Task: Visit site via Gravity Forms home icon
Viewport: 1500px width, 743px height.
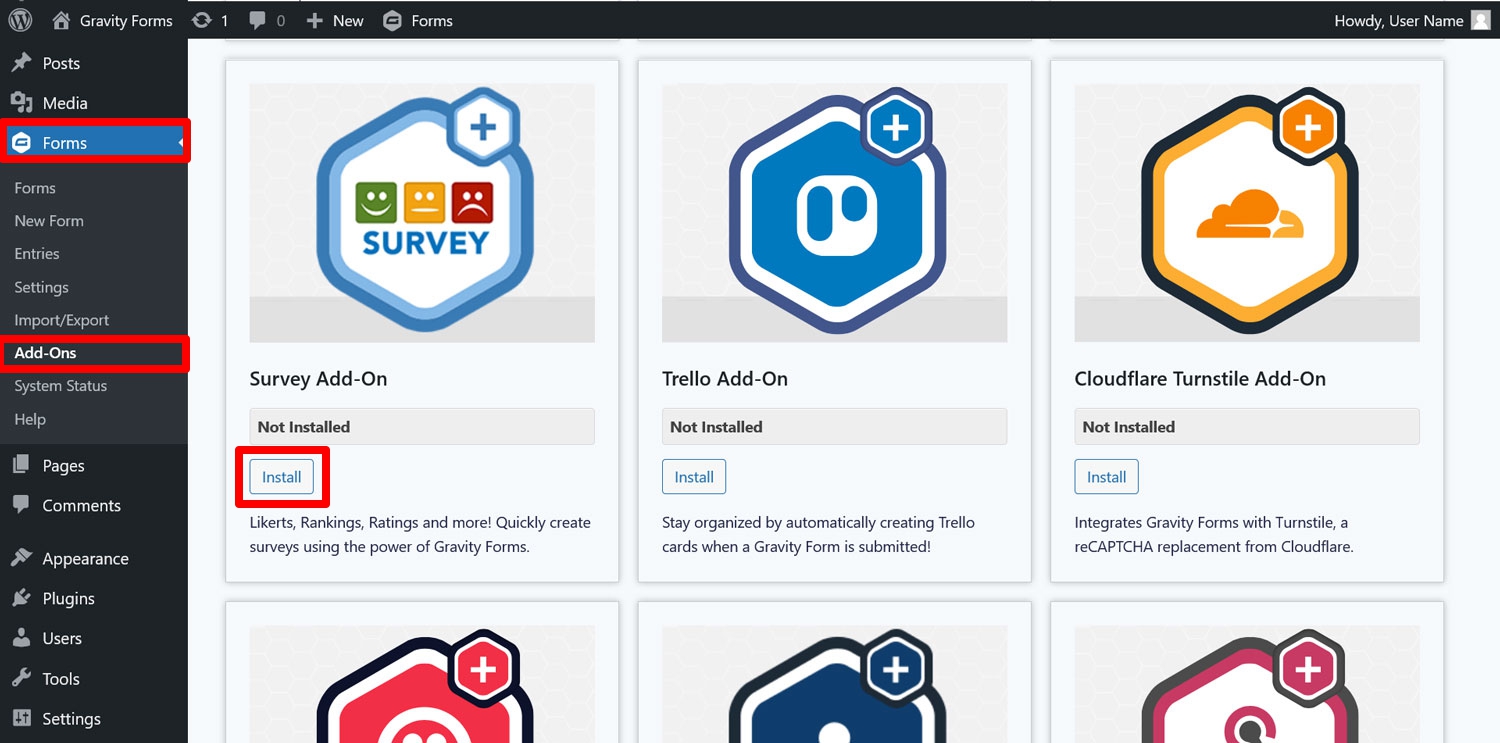Action: (x=61, y=20)
